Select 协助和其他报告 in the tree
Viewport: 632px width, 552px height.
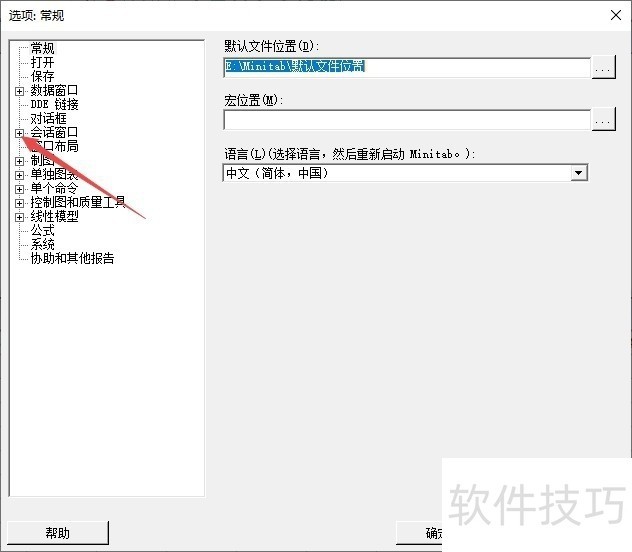(x=73, y=258)
